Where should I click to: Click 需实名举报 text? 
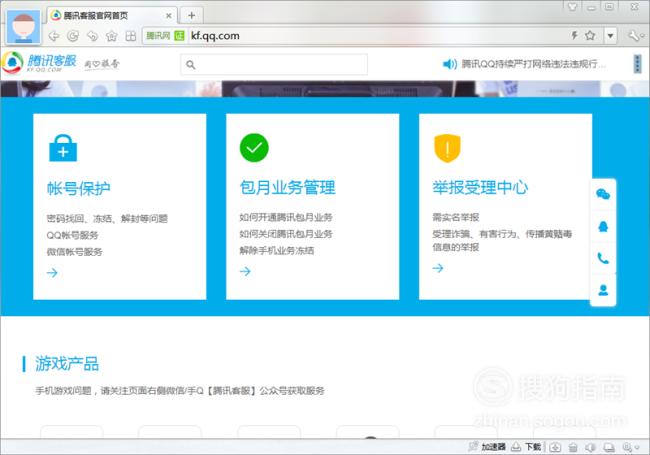point(456,217)
